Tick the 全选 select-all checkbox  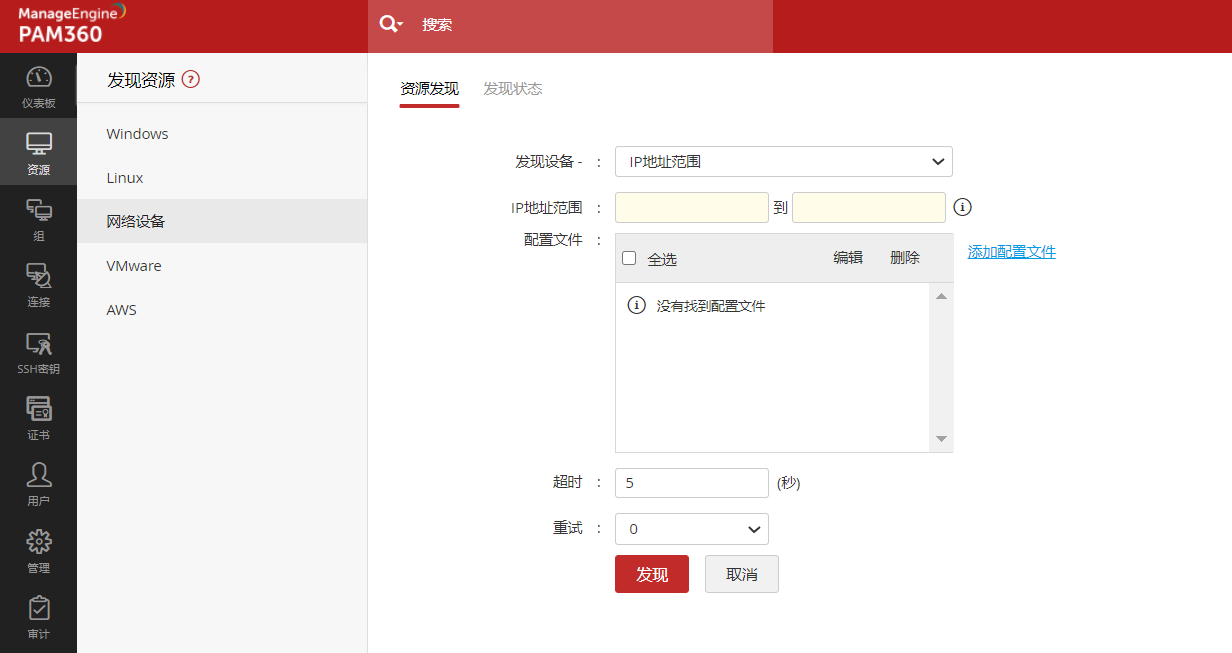[x=629, y=258]
